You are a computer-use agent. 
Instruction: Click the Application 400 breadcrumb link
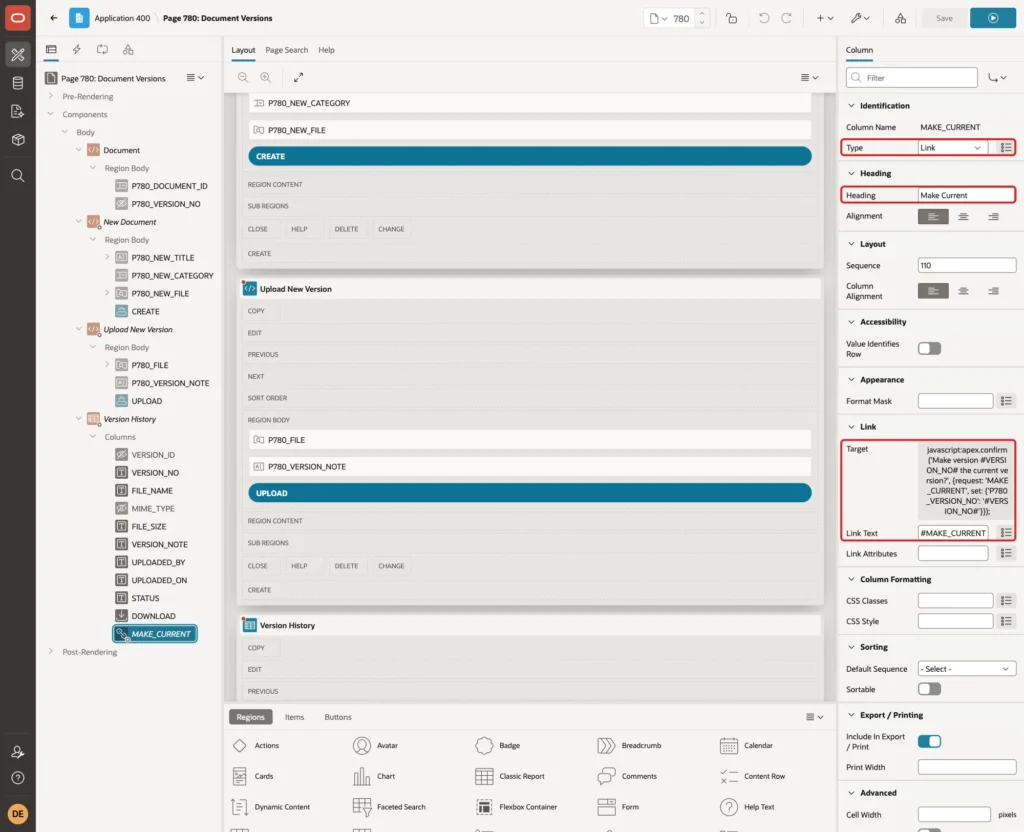(122, 18)
